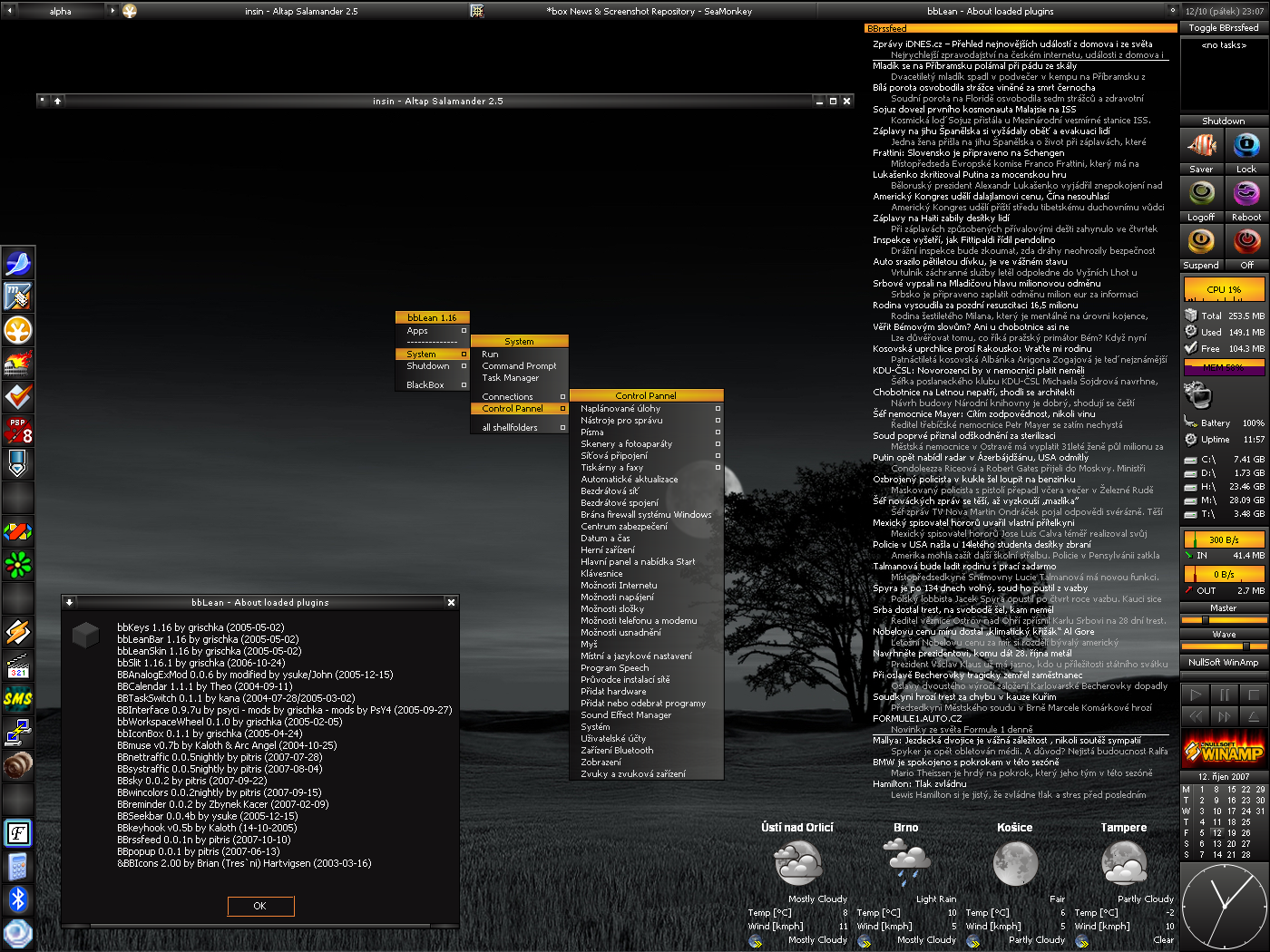Image resolution: width=1270 pixels, height=952 pixels.
Task: Click the Winamp rewind button
Action: (1196, 716)
